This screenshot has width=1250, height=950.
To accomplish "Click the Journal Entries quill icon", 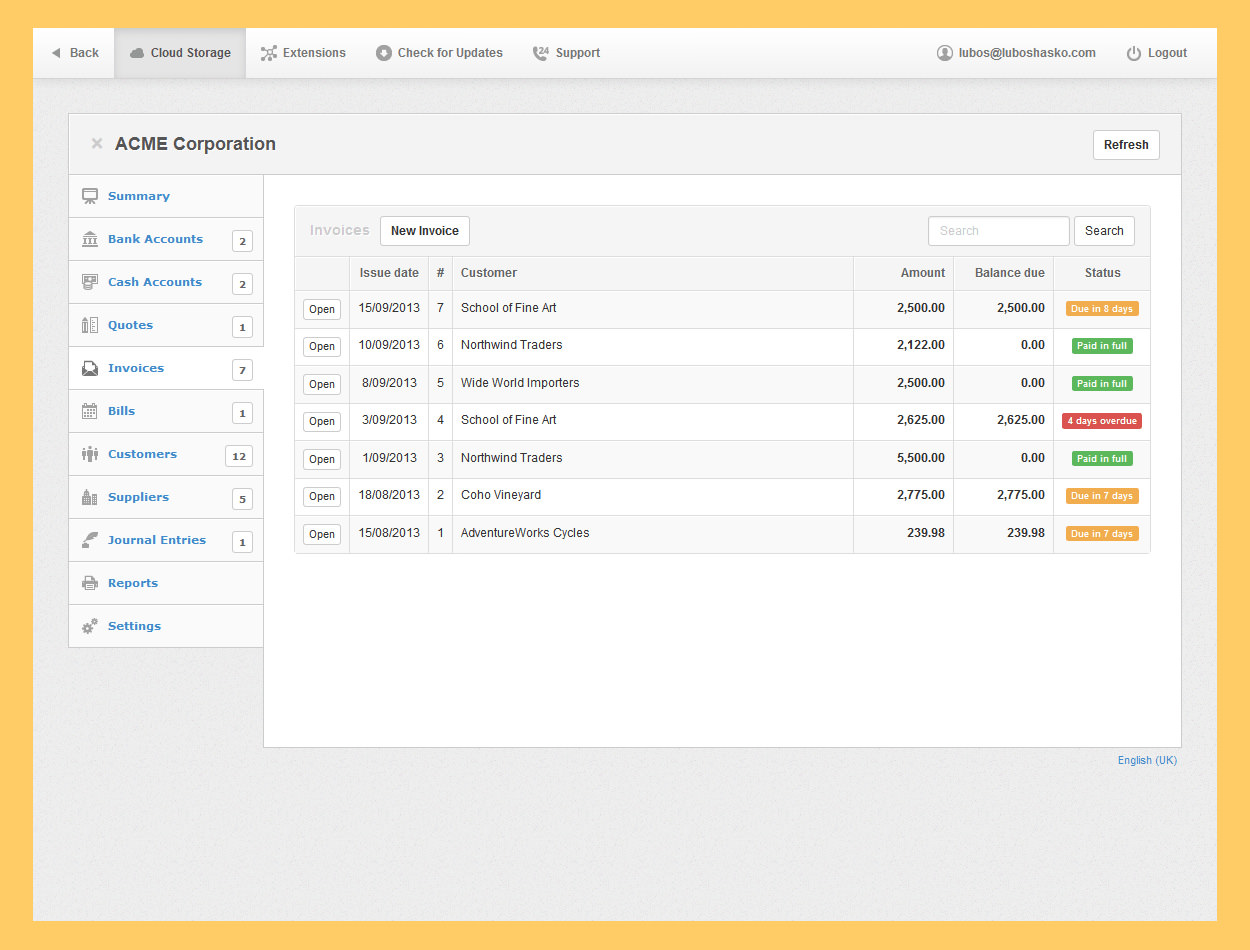I will (x=90, y=540).
